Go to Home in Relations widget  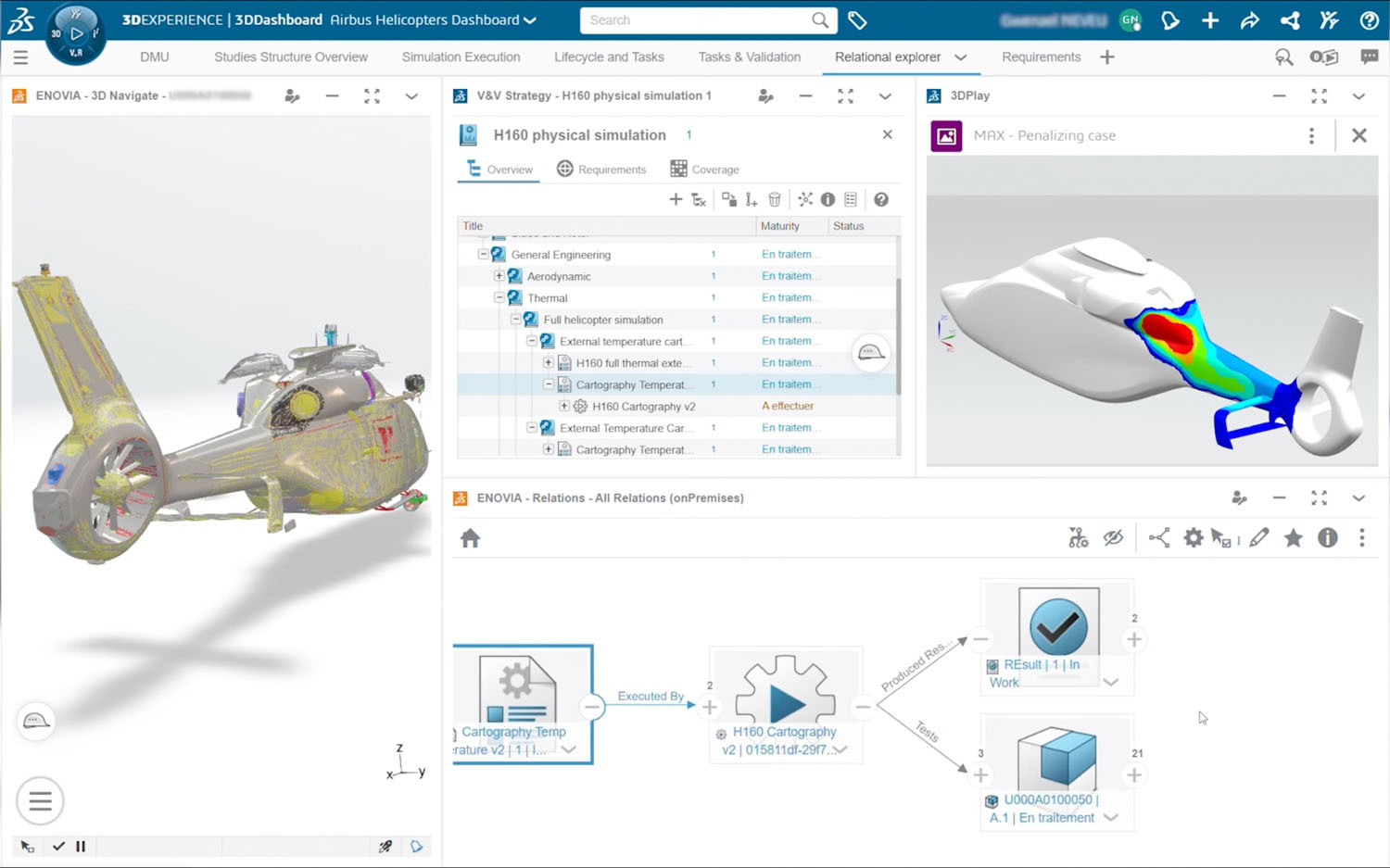(470, 538)
